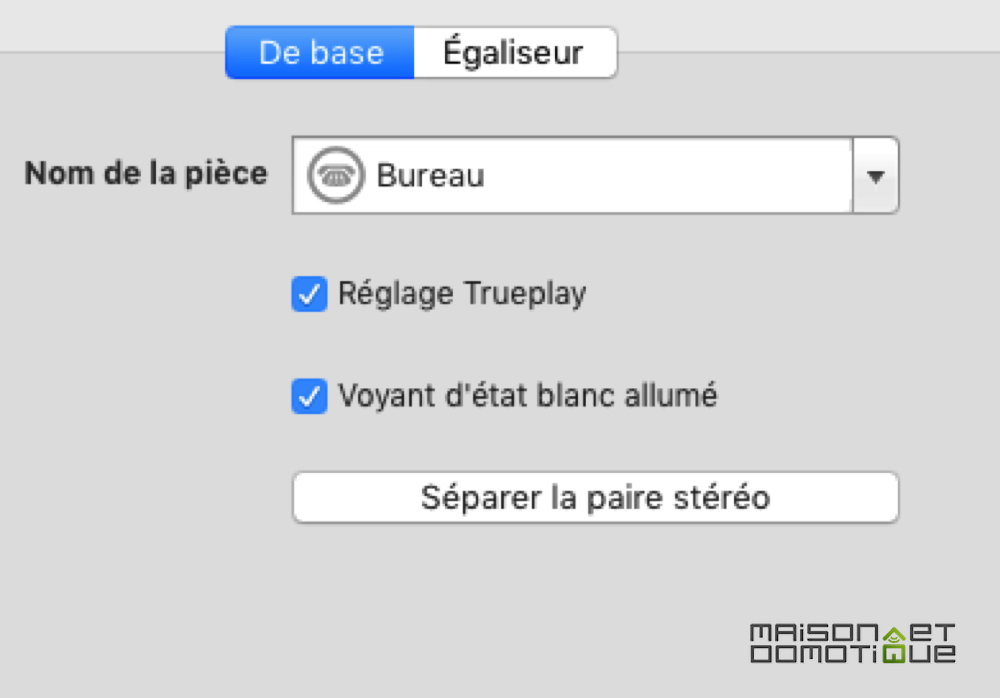Image resolution: width=1000 pixels, height=698 pixels.
Task: Click the Réglage Trueplay label text
Action: [x=462, y=294]
